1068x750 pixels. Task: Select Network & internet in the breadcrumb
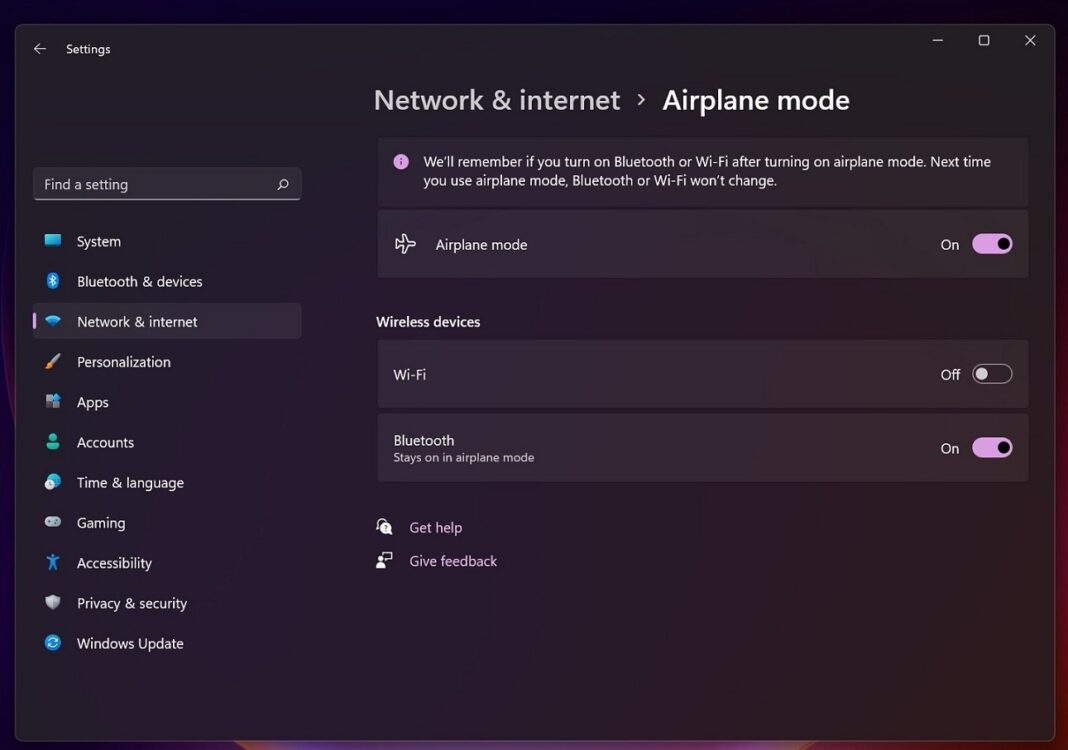[497, 100]
